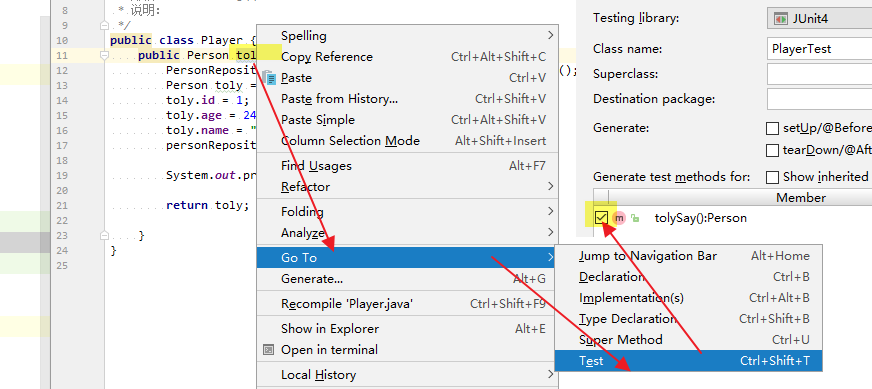
Task: Click the green public visibility icon beside tolySay
Action: pos(635,219)
